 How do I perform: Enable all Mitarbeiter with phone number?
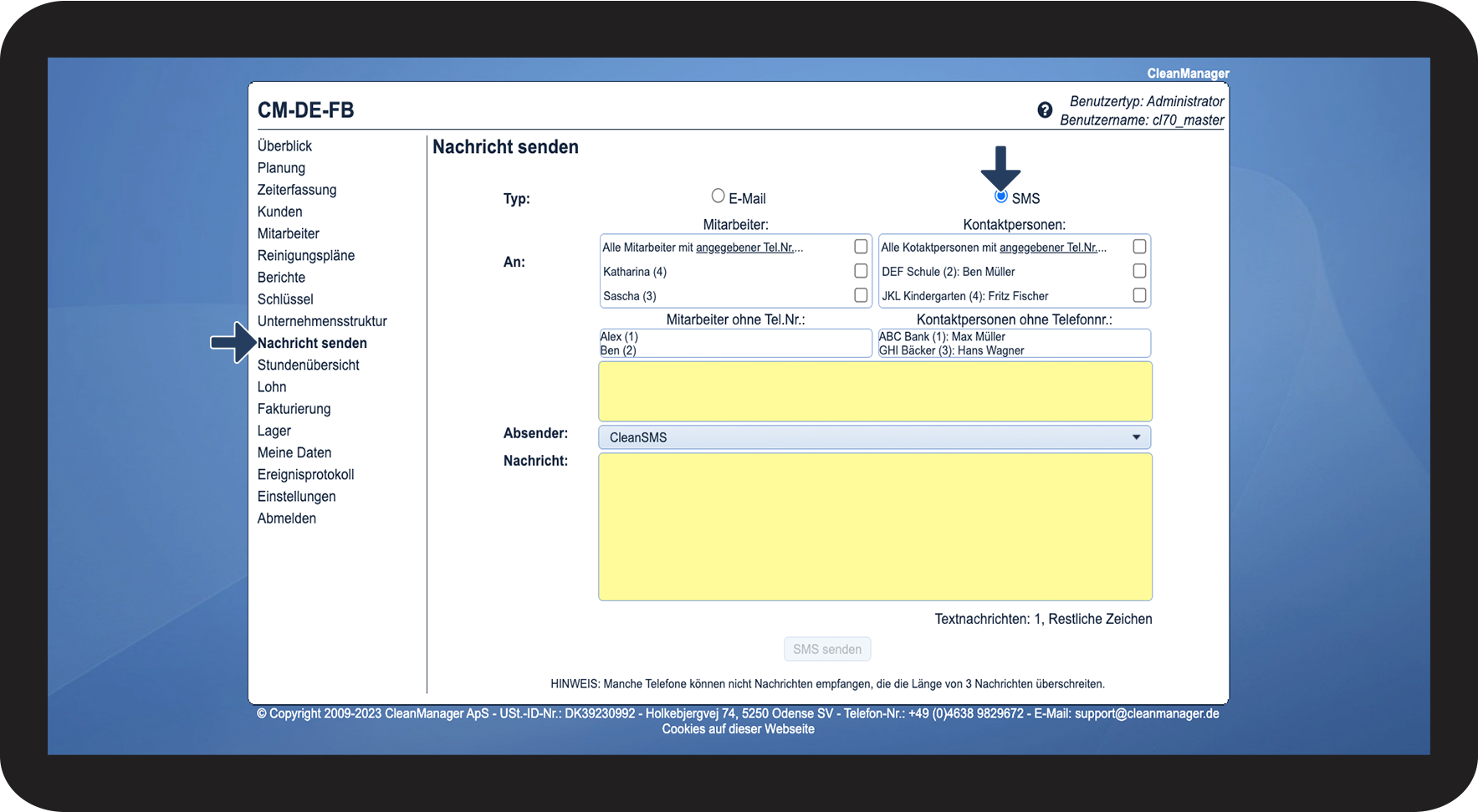click(860, 247)
